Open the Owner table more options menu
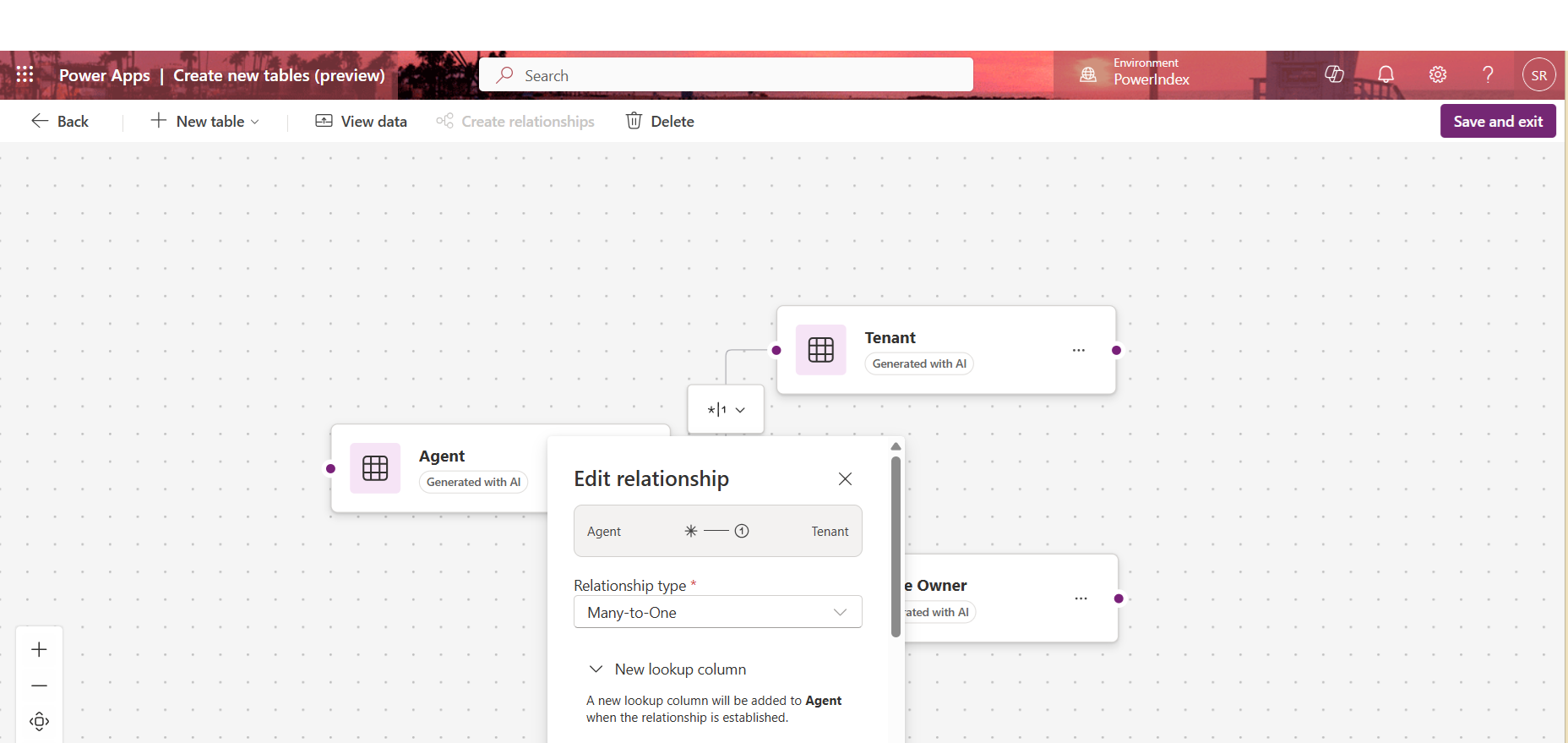The width and height of the screenshot is (1568, 743). click(1081, 598)
